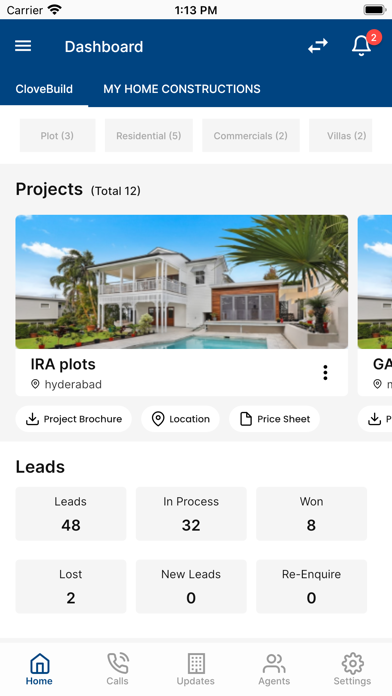
Task: Open the Price Sheet
Action: pyautogui.click(x=274, y=419)
